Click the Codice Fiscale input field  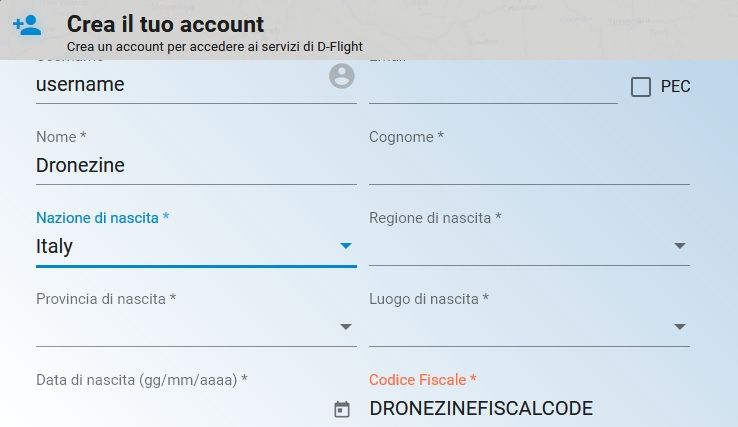coord(528,408)
